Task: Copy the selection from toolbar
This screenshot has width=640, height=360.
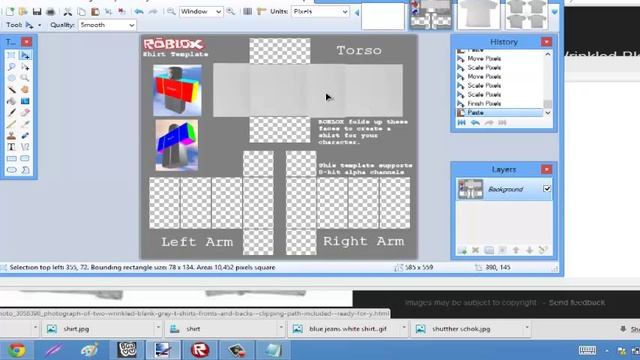Action: pyautogui.click(x=81, y=11)
